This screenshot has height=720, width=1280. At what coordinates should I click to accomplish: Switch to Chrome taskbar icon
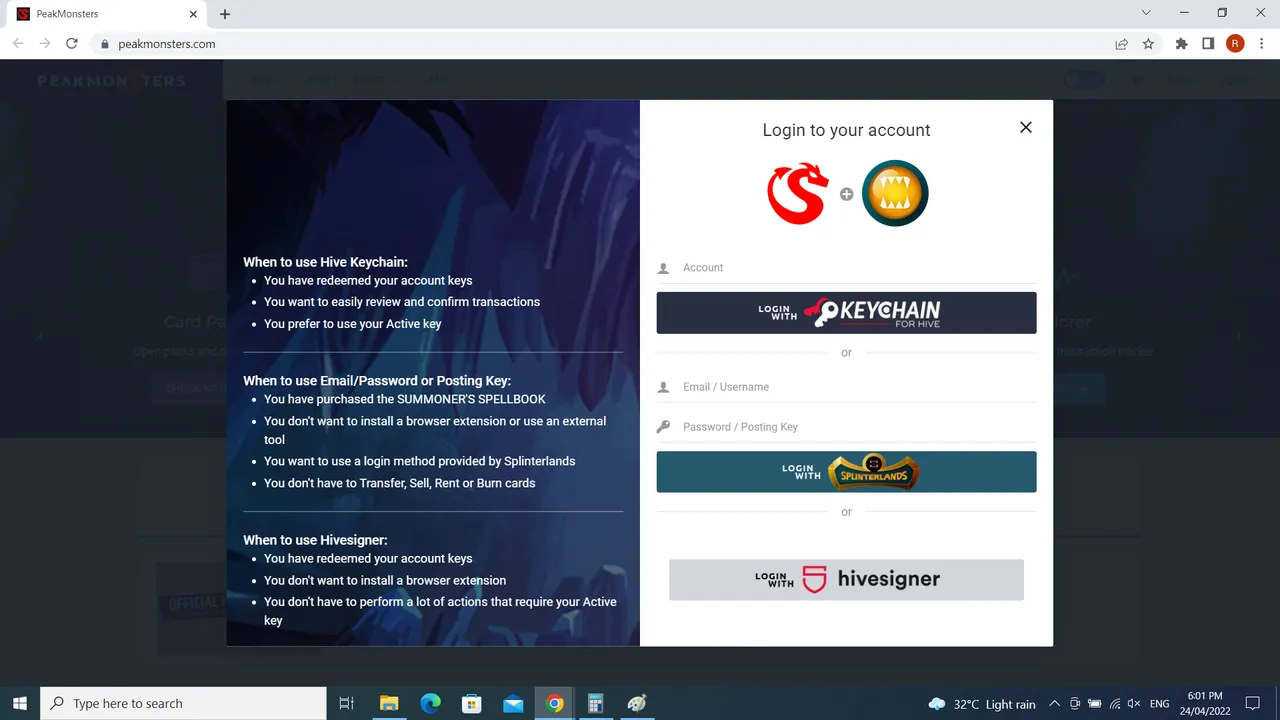(x=554, y=704)
